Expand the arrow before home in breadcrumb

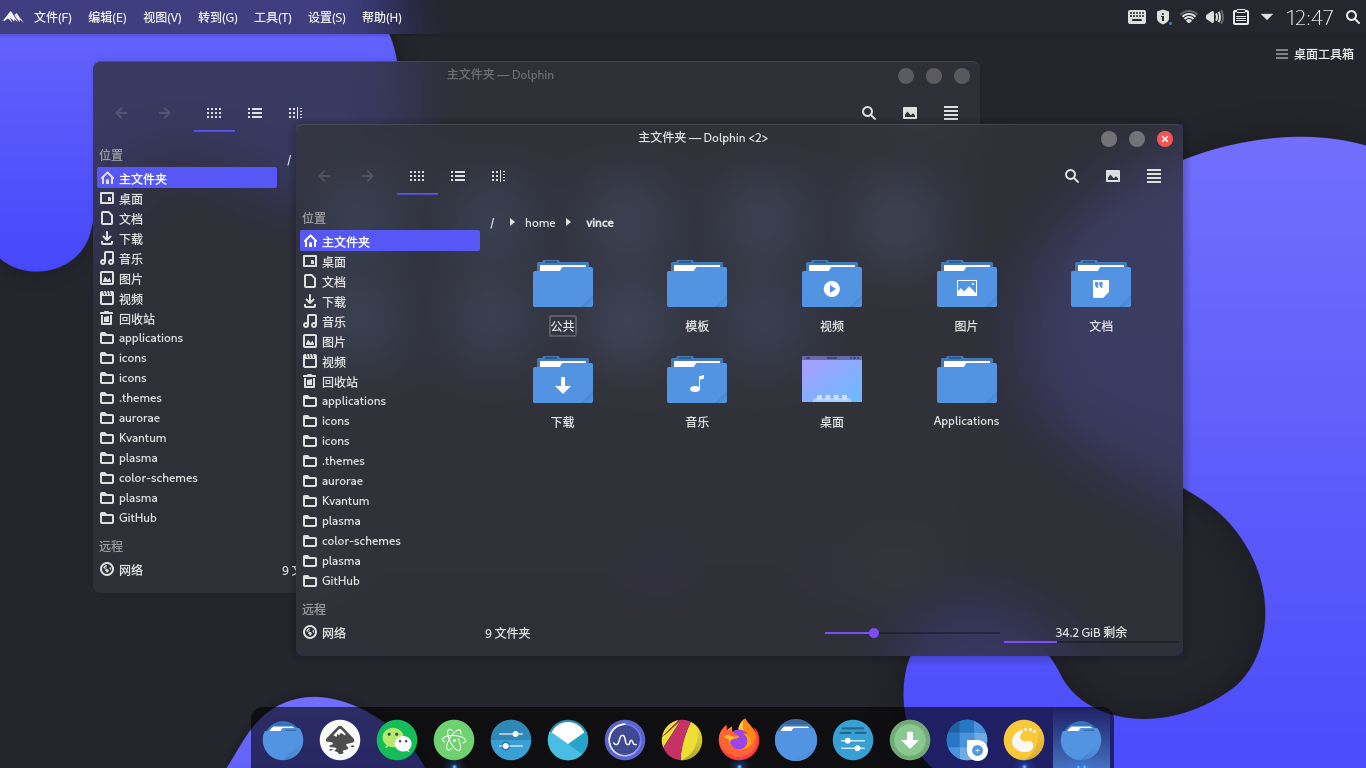[512, 223]
